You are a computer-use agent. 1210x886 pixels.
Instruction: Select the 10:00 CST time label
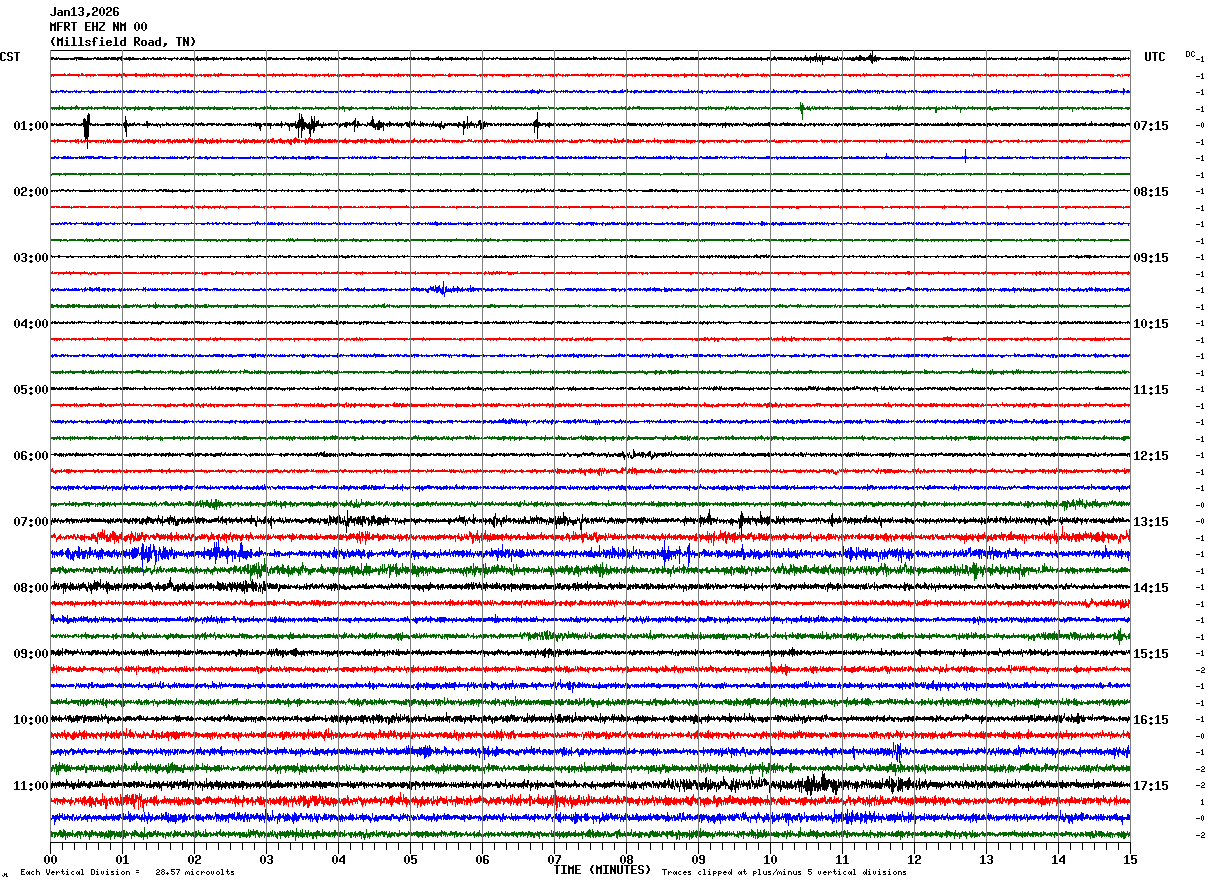pyautogui.click(x=31, y=720)
